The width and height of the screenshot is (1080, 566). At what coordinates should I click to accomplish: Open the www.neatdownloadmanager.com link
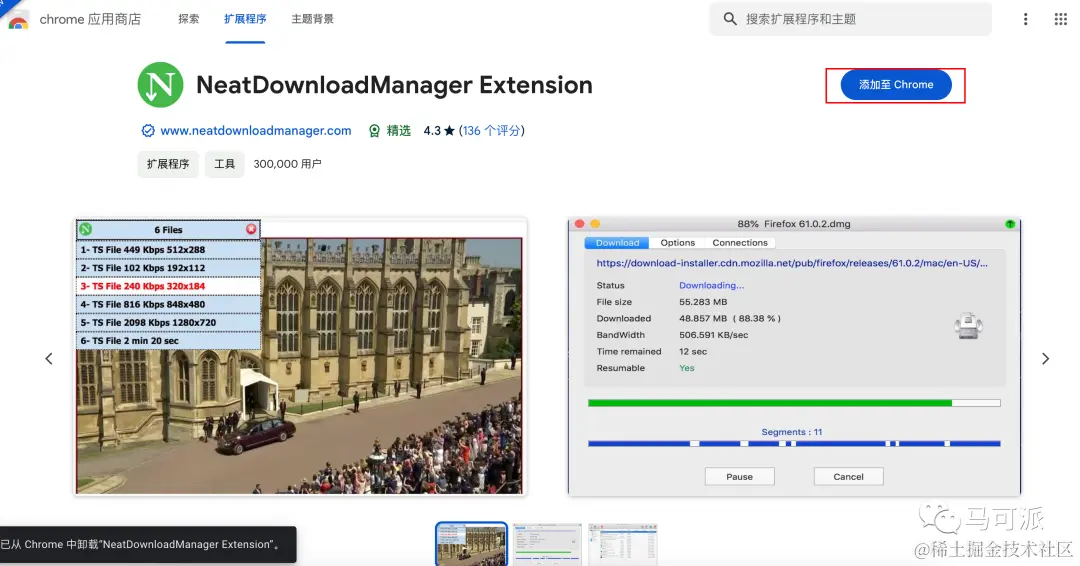pyautogui.click(x=256, y=131)
